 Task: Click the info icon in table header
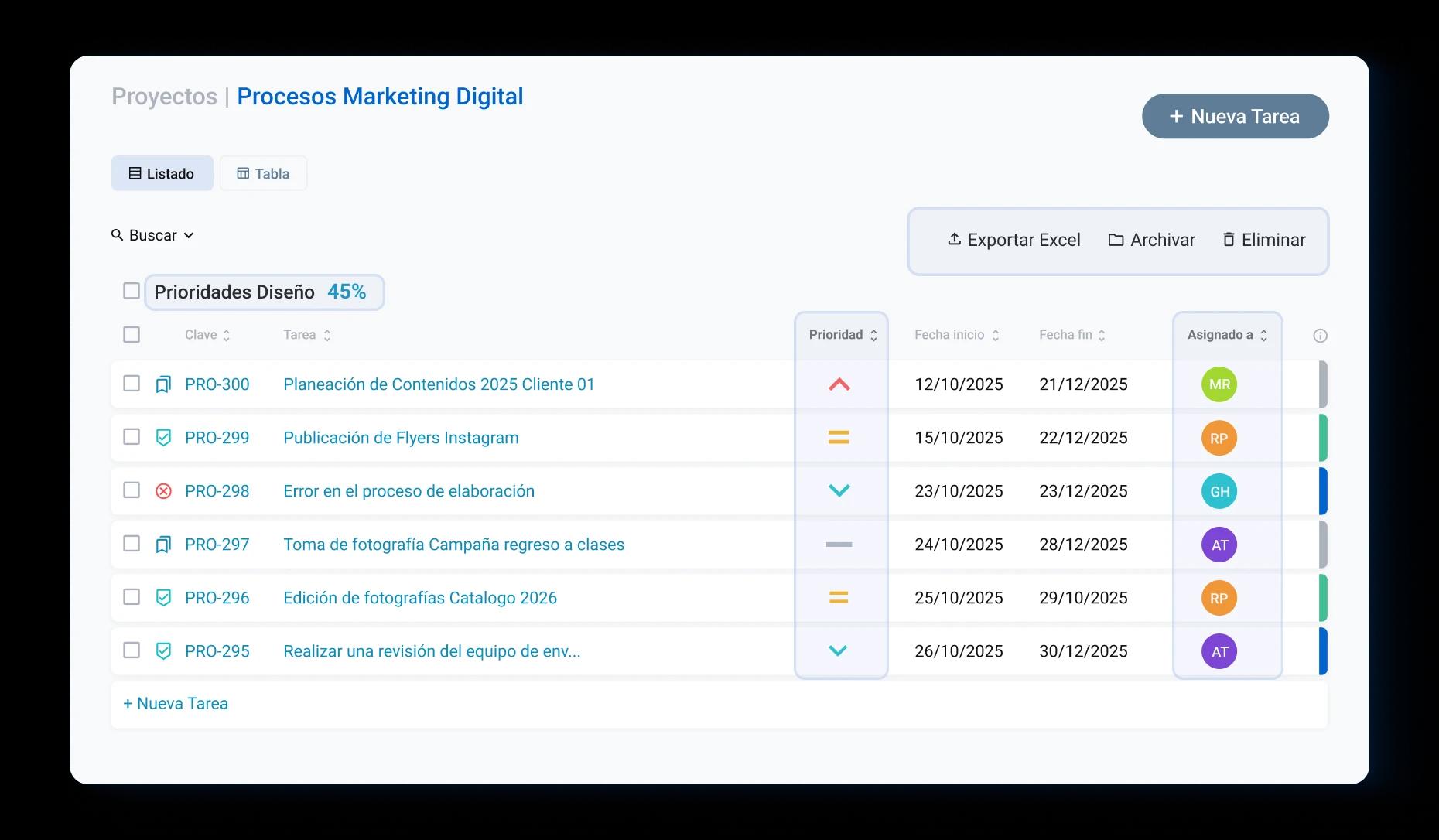(1320, 336)
